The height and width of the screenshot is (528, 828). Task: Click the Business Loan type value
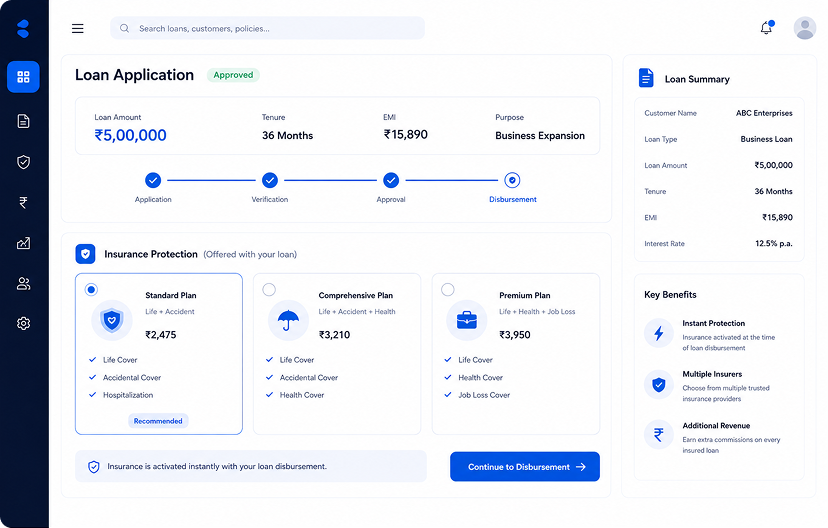click(766, 139)
